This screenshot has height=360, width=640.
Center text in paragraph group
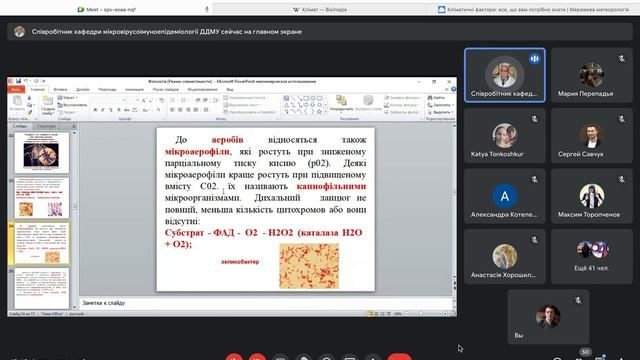[x=180, y=110]
